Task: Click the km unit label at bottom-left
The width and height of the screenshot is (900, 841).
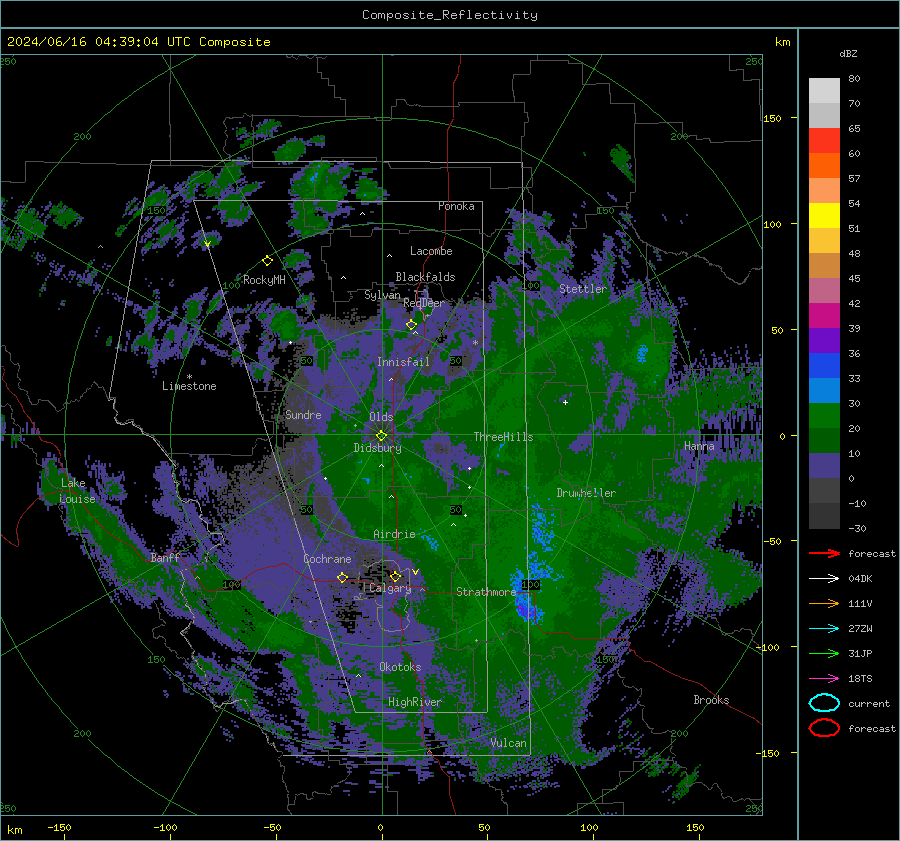Action: (14, 830)
